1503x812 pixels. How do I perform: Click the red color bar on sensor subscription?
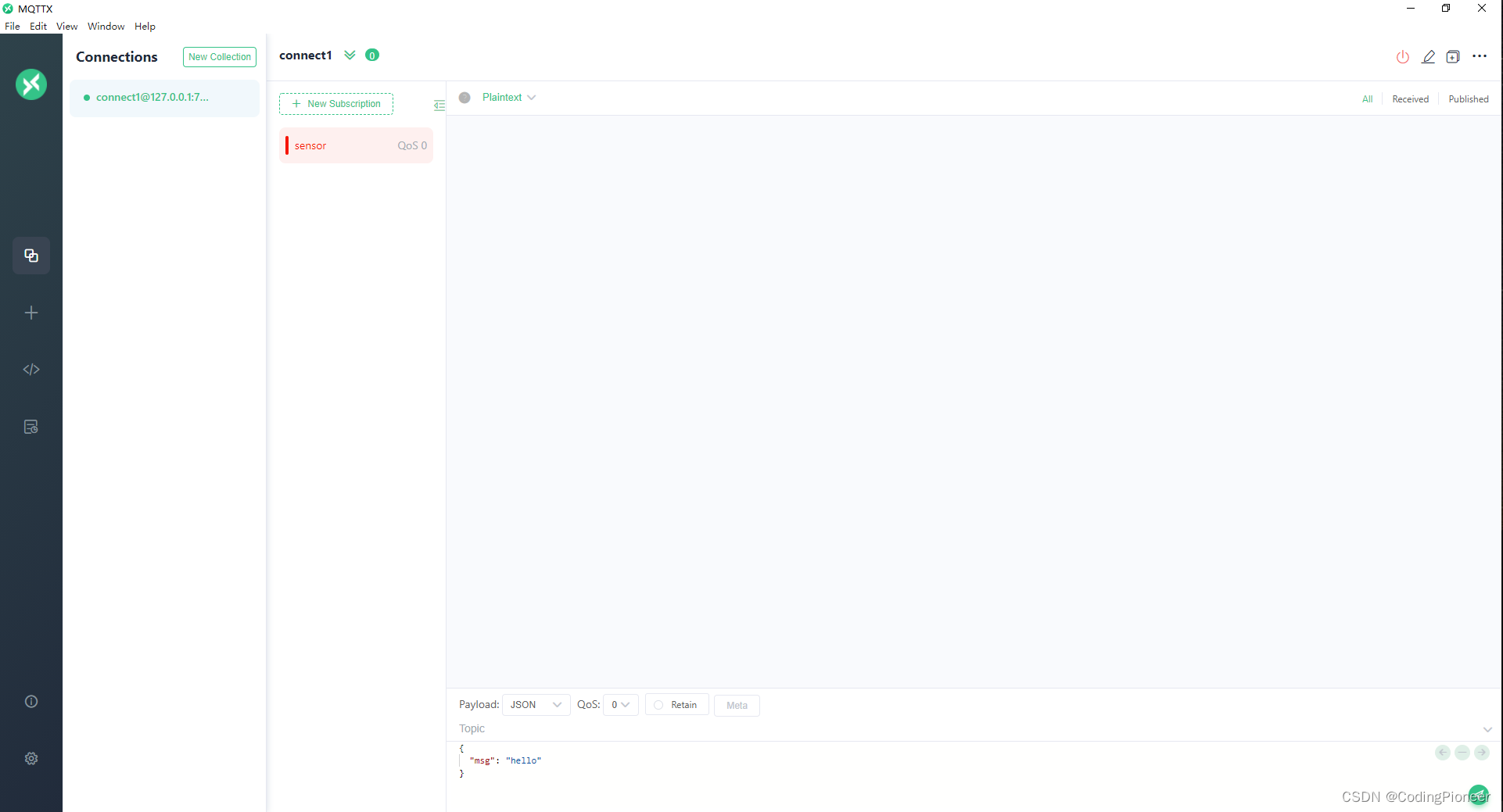pos(287,145)
